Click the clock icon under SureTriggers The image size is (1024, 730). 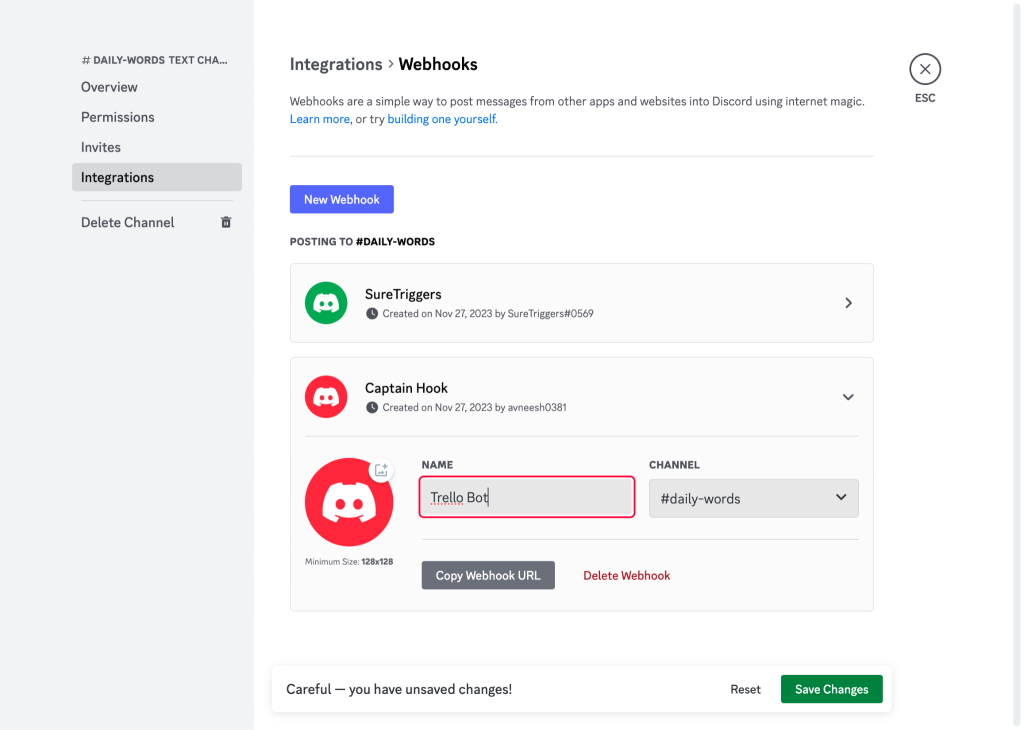pyautogui.click(x=372, y=311)
